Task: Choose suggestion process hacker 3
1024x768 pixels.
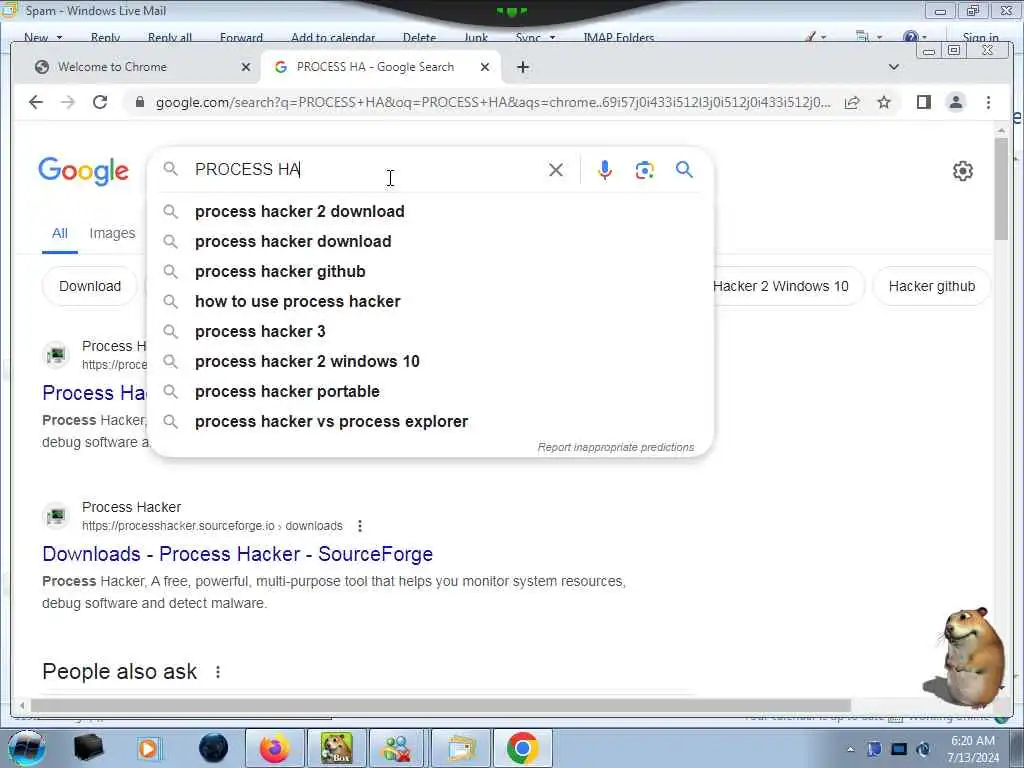Action: pyautogui.click(x=431, y=332)
